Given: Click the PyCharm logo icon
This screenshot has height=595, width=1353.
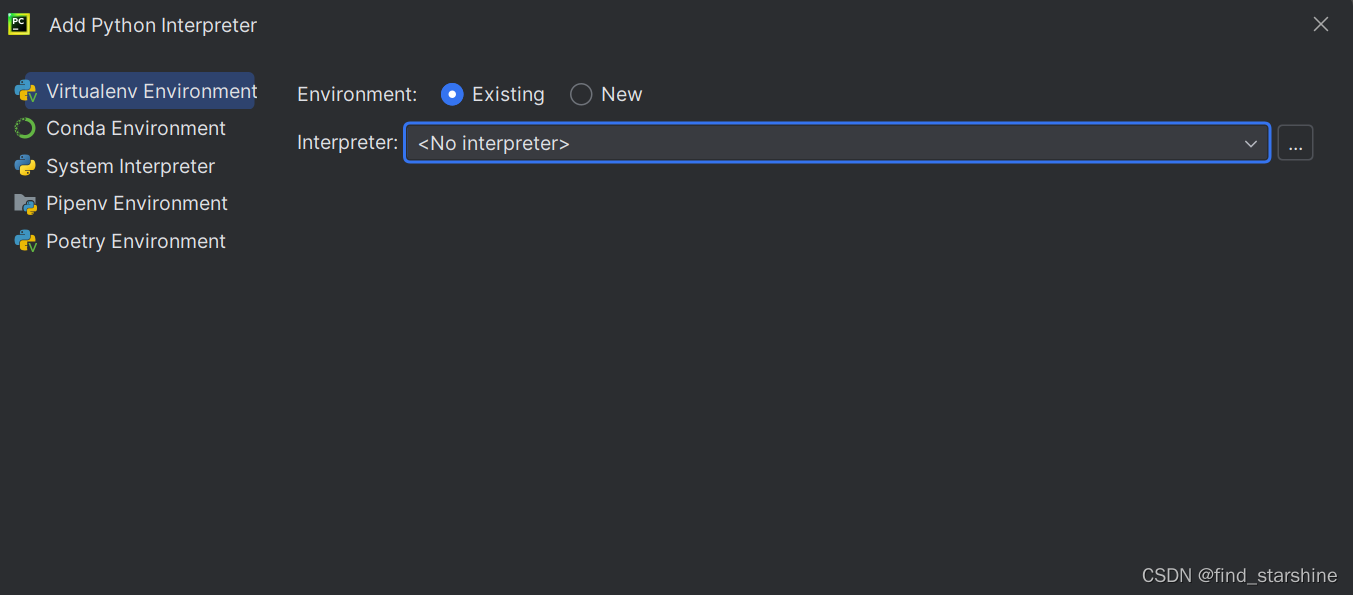Looking at the screenshot, I should (x=18, y=24).
